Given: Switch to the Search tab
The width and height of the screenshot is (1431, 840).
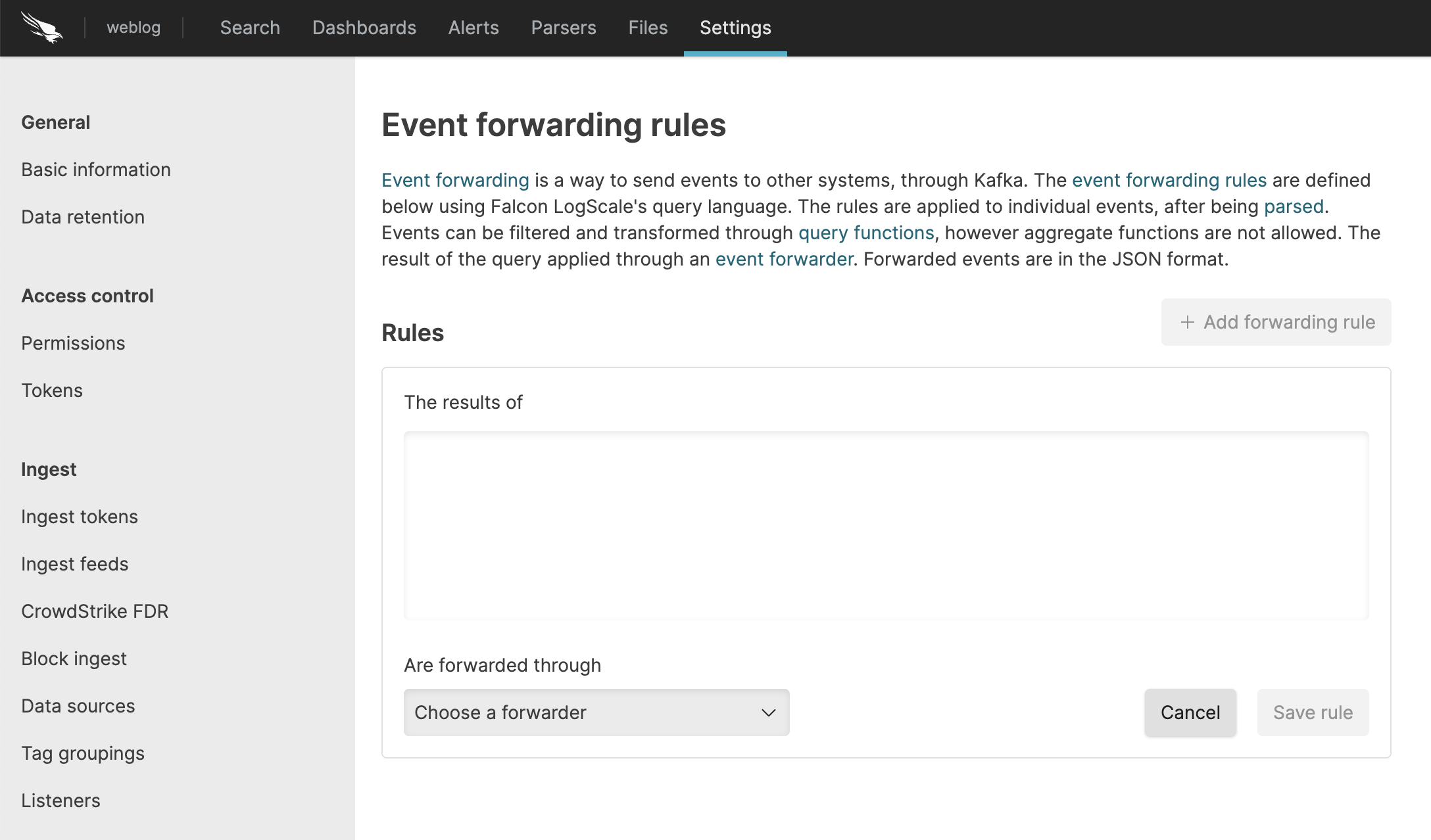Looking at the screenshot, I should [x=250, y=28].
